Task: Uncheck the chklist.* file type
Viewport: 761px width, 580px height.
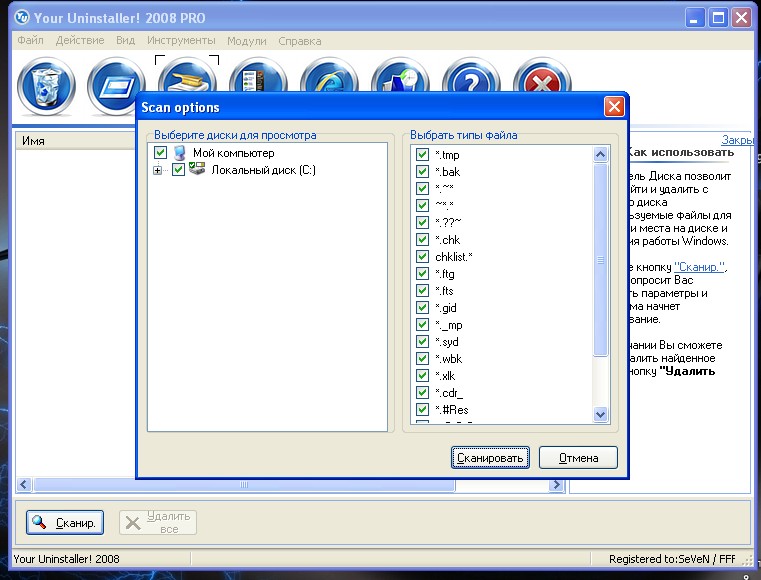Action: coord(422,256)
